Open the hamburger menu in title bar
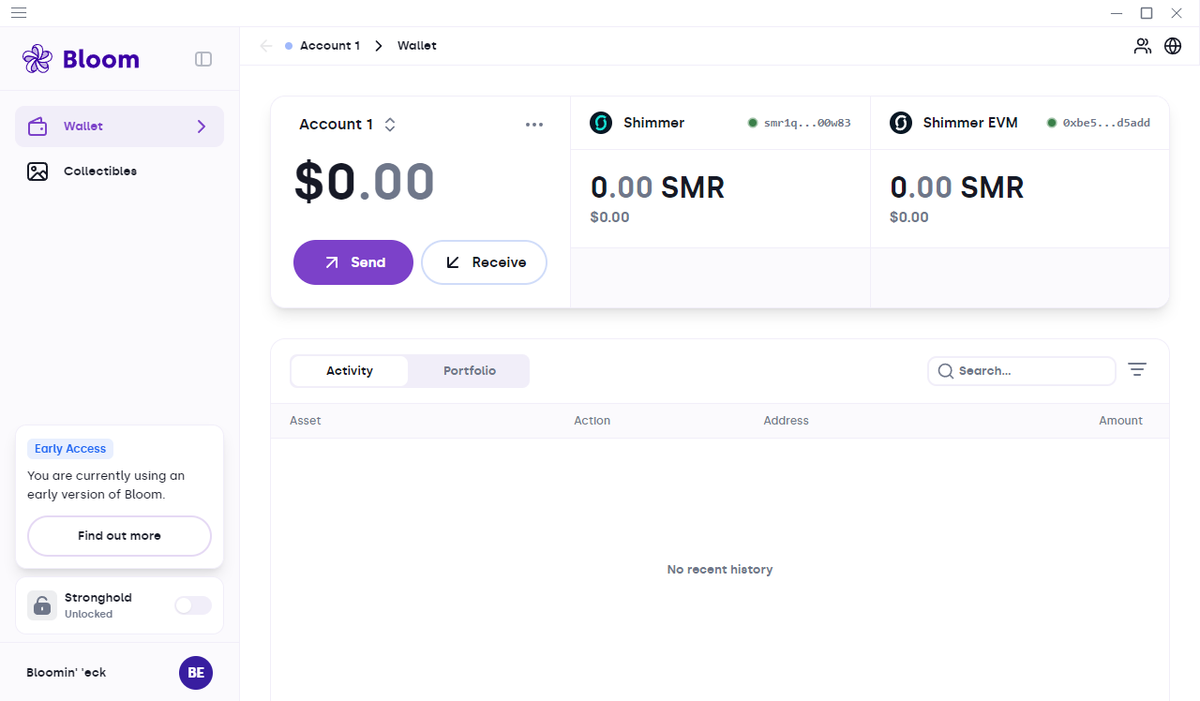This screenshot has height=701, width=1200. [19, 13]
